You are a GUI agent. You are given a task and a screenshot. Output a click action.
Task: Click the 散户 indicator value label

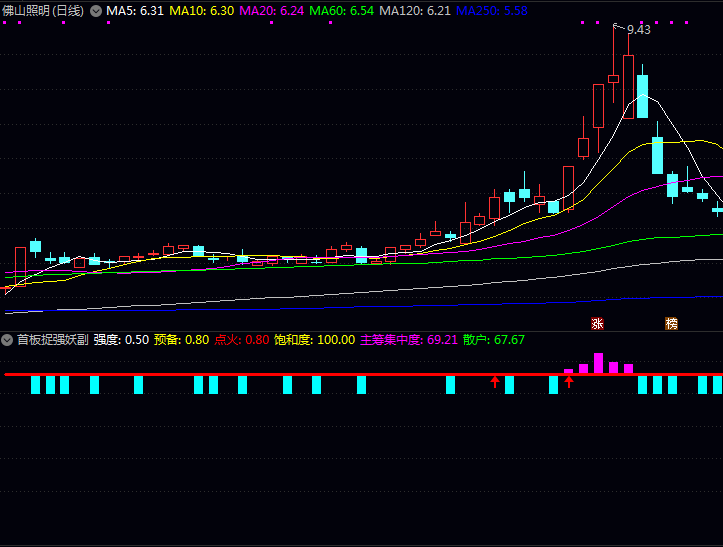[493, 340]
